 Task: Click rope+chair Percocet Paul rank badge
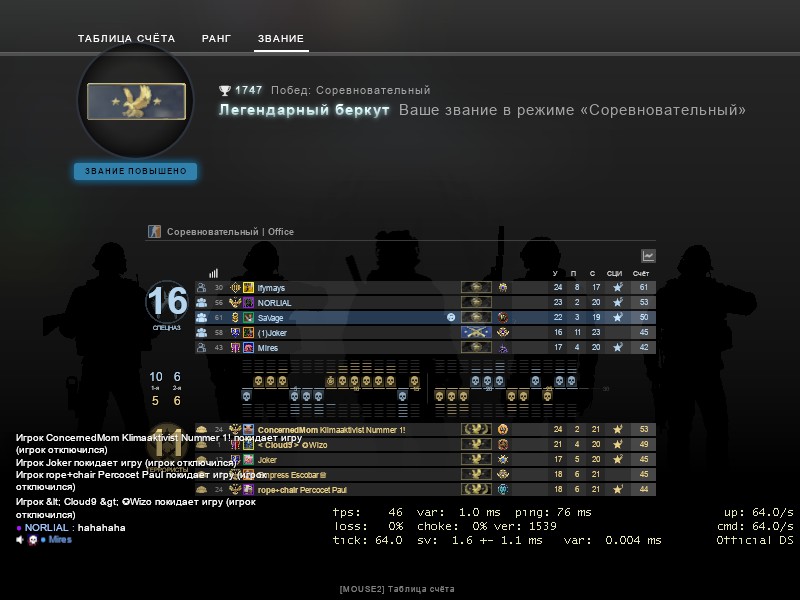(x=476, y=489)
